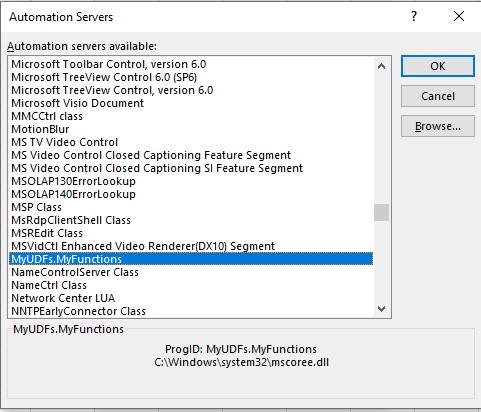481x412 pixels.
Task: Close the Automation Servers dialog
Action: click(459, 16)
